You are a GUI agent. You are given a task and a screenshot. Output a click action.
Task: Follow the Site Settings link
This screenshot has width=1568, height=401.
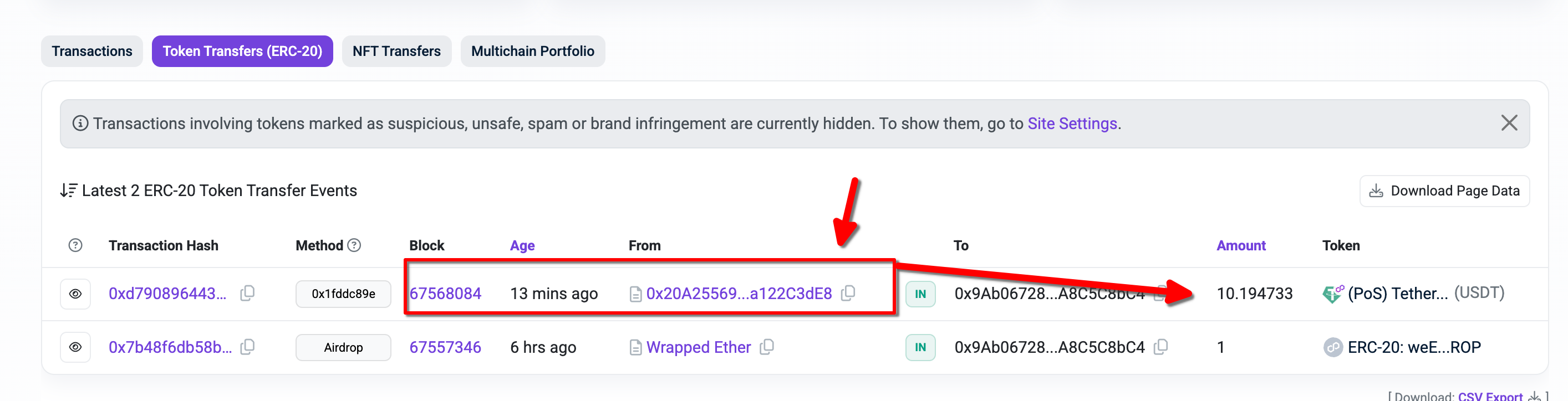pos(1072,124)
